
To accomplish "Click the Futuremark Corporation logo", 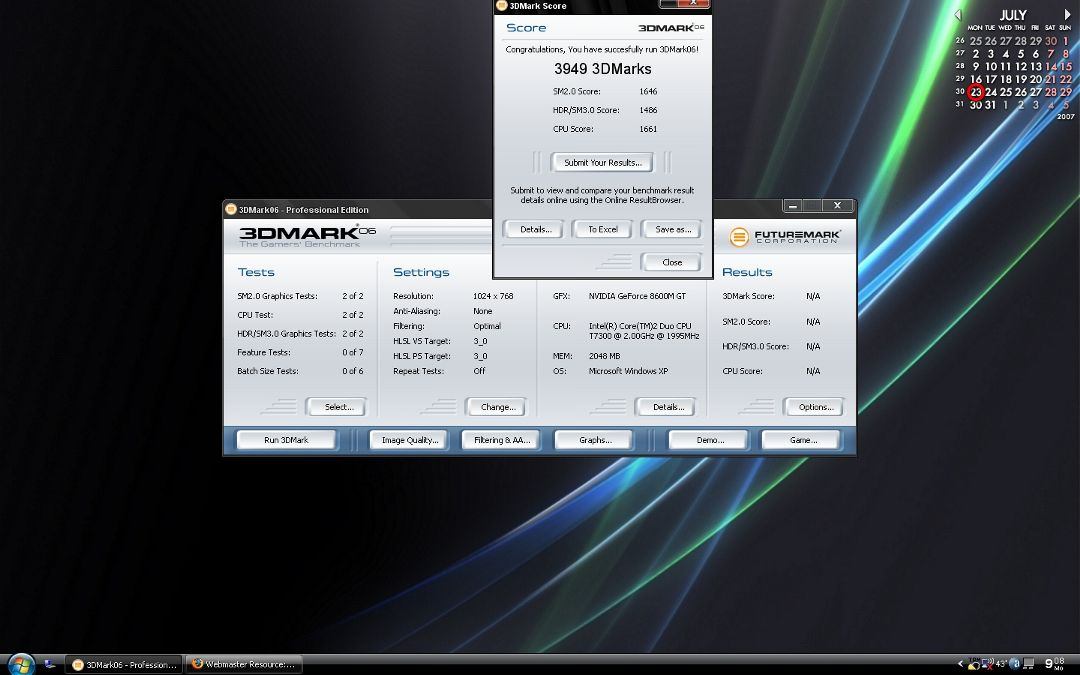I will pos(785,237).
